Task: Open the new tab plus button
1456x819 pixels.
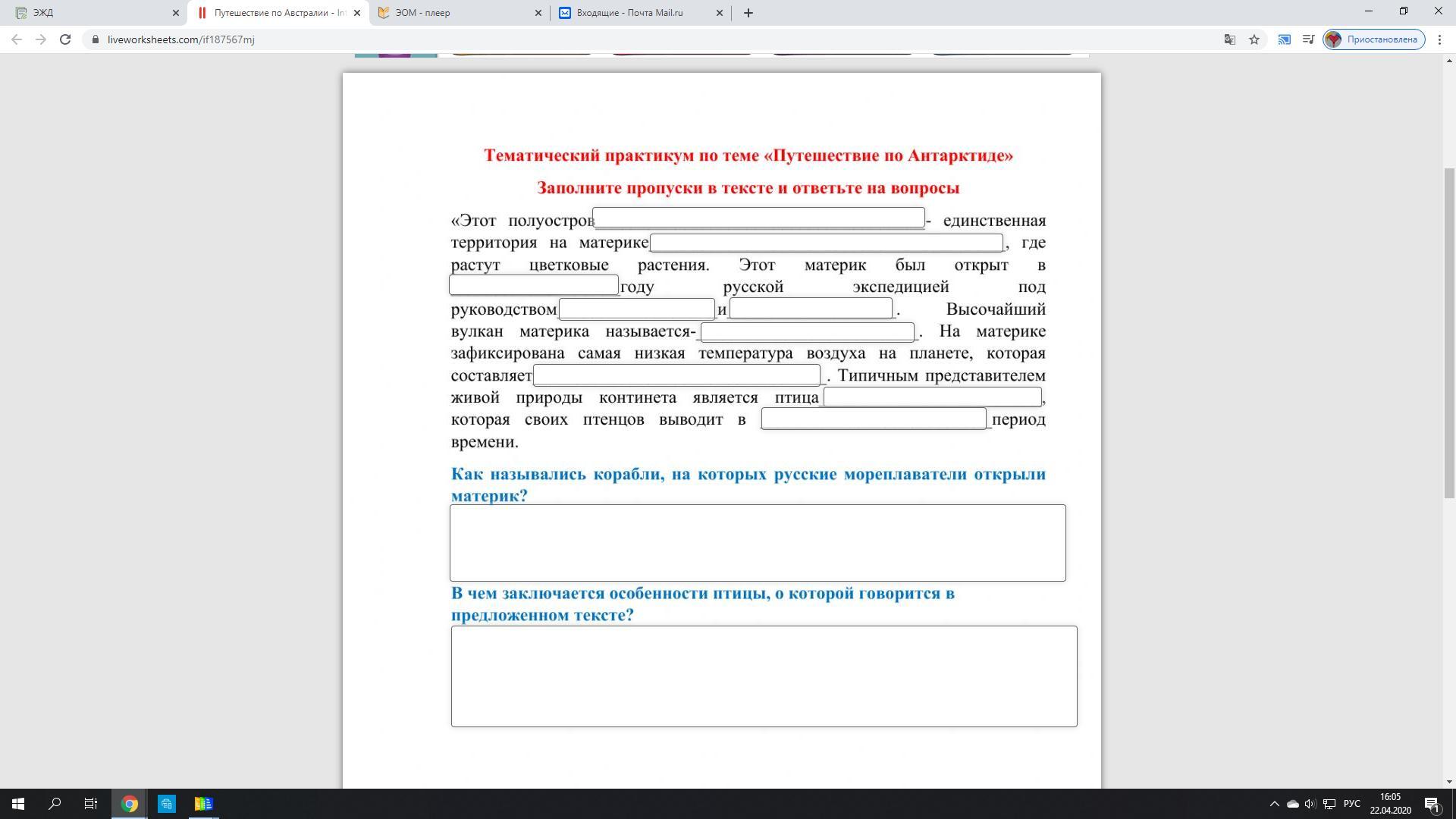Action: pos(748,13)
